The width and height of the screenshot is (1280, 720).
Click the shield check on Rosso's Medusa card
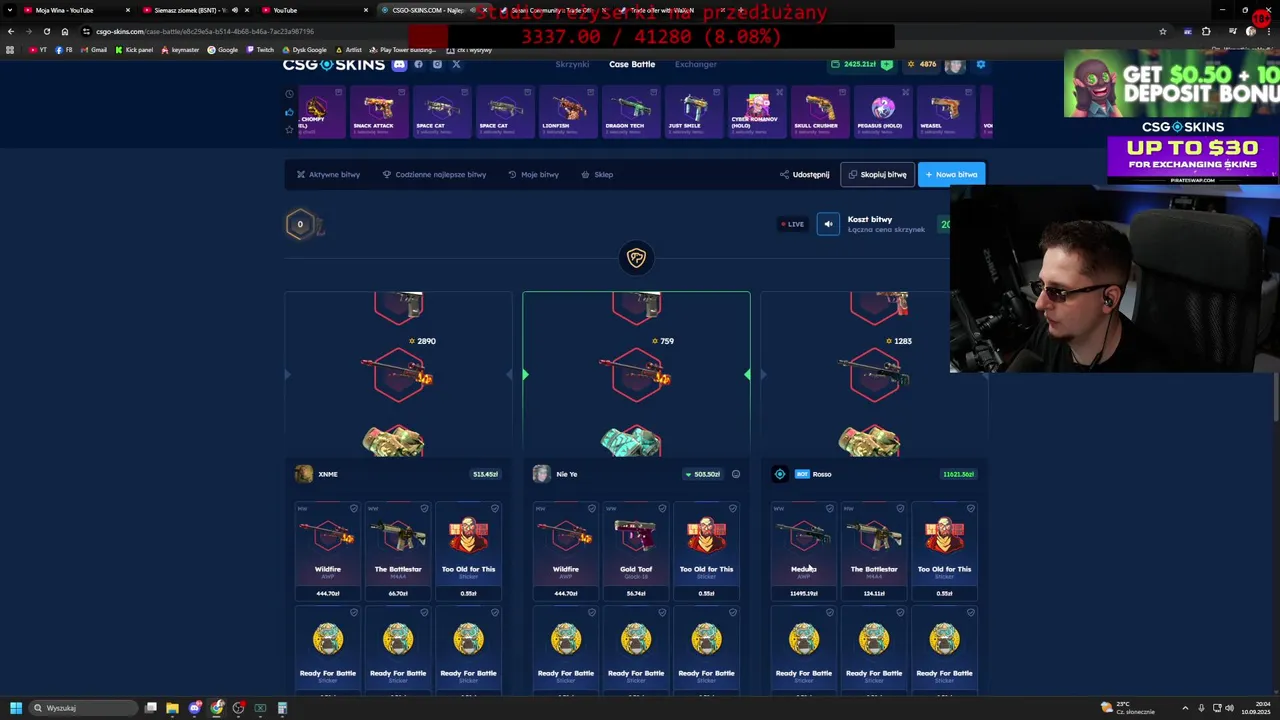830,509
